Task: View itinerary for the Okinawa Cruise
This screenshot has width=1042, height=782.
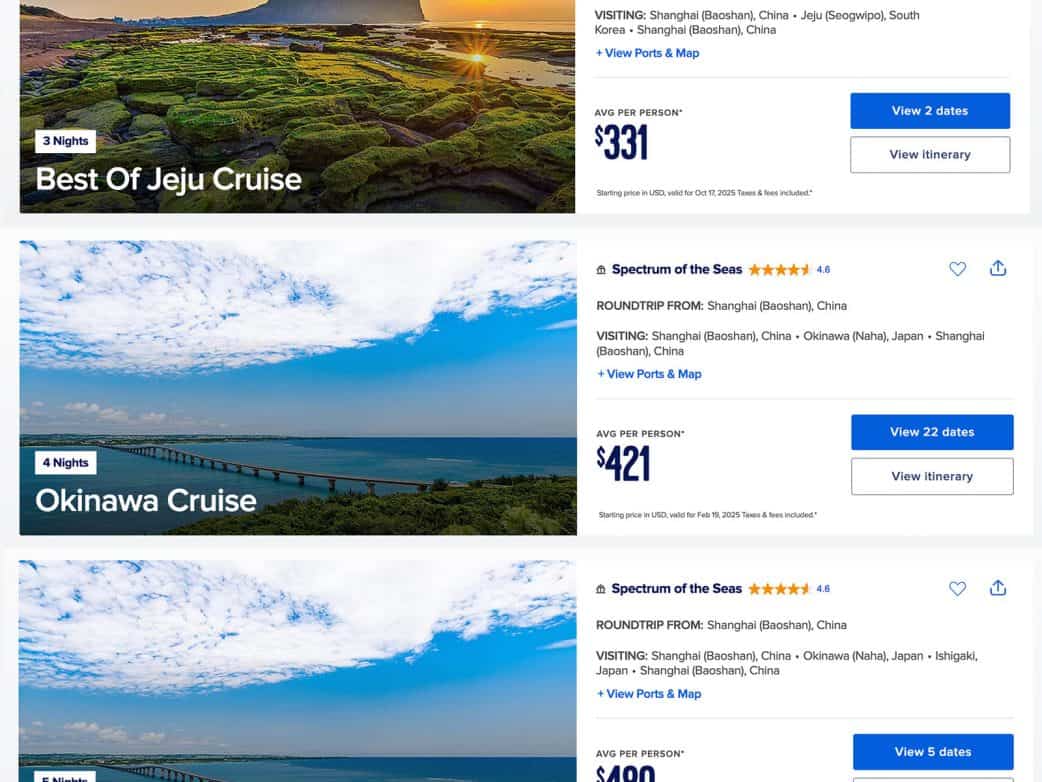Action: tap(932, 477)
